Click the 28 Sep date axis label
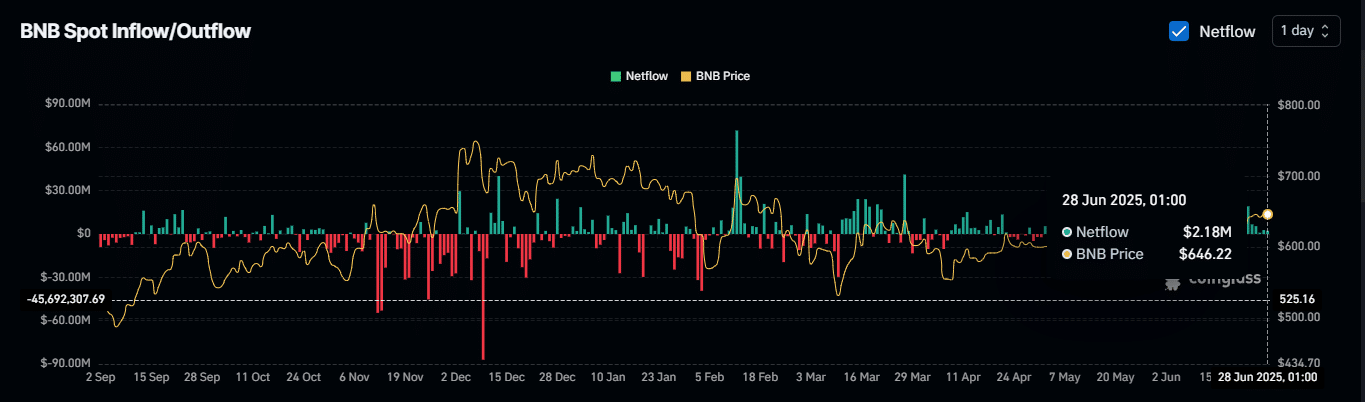Viewport: 1365px width, 402px height. (202, 378)
